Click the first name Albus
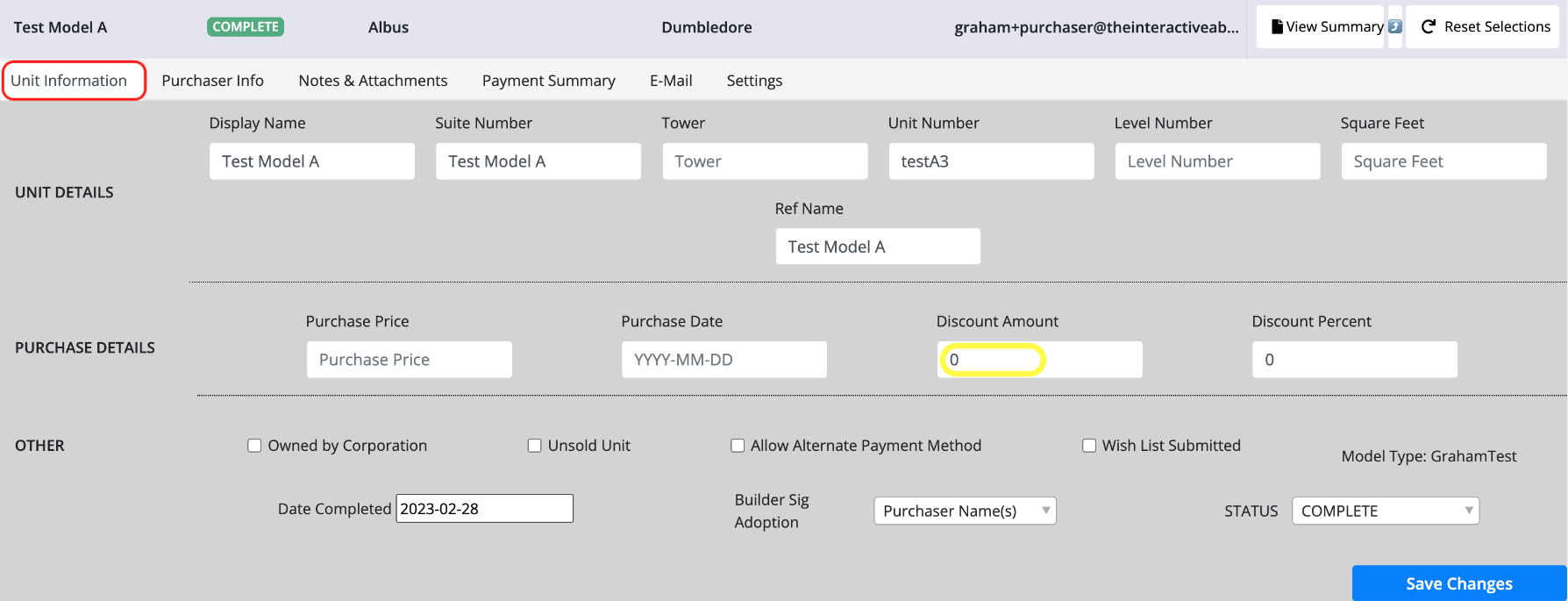 coord(388,27)
